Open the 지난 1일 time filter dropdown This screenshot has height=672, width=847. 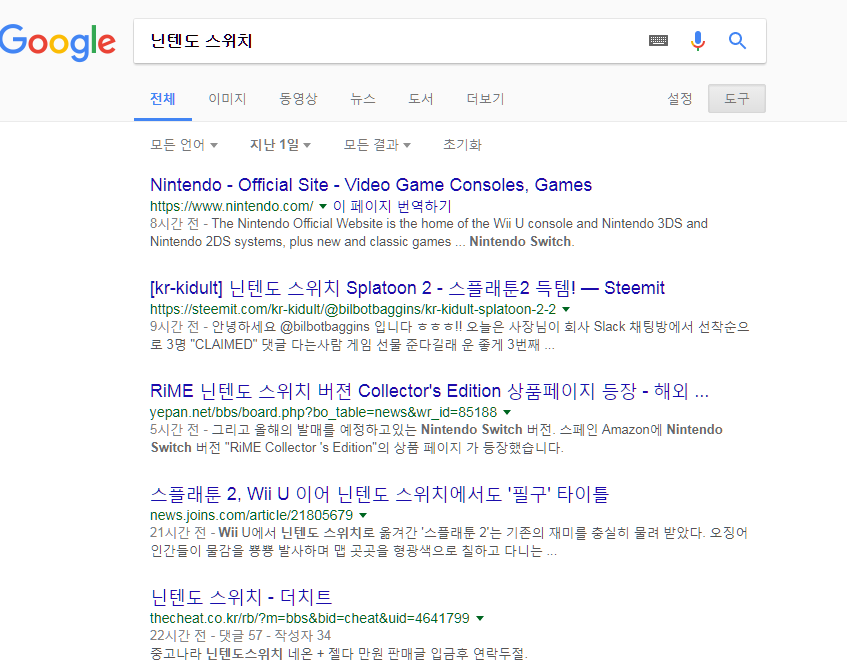[280, 145]
